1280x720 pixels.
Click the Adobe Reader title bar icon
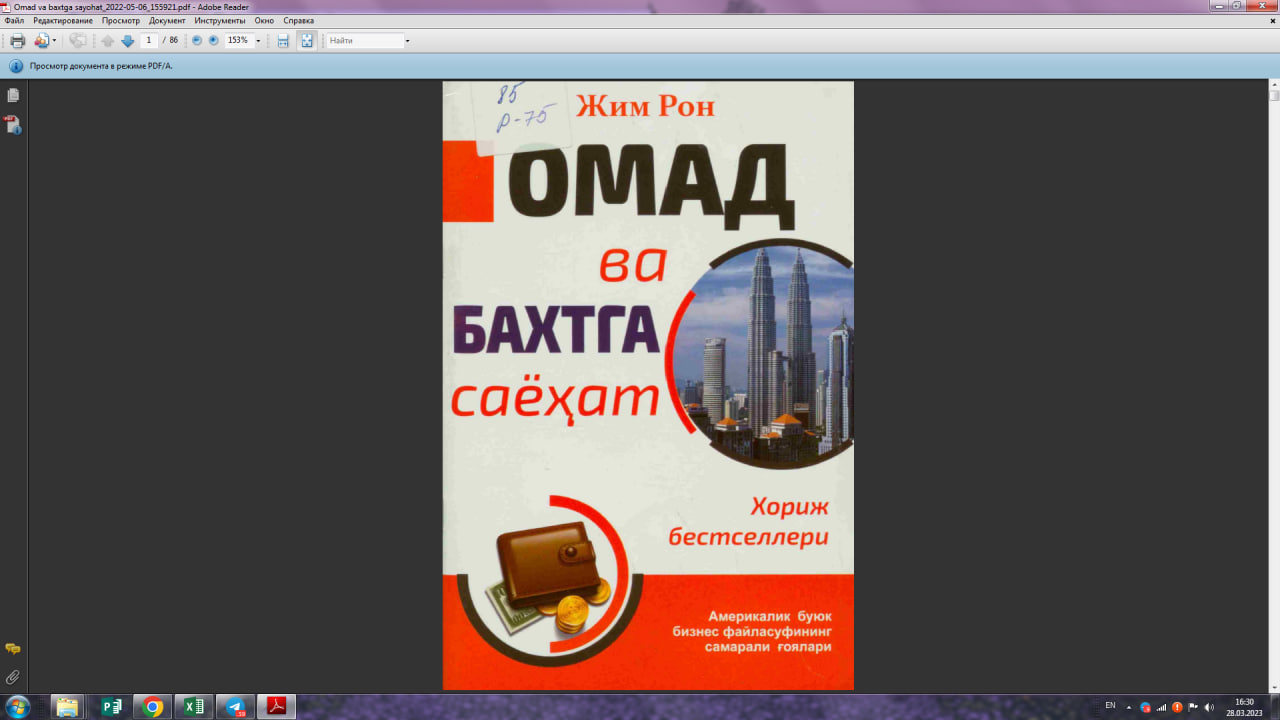[x=7, y=6]
